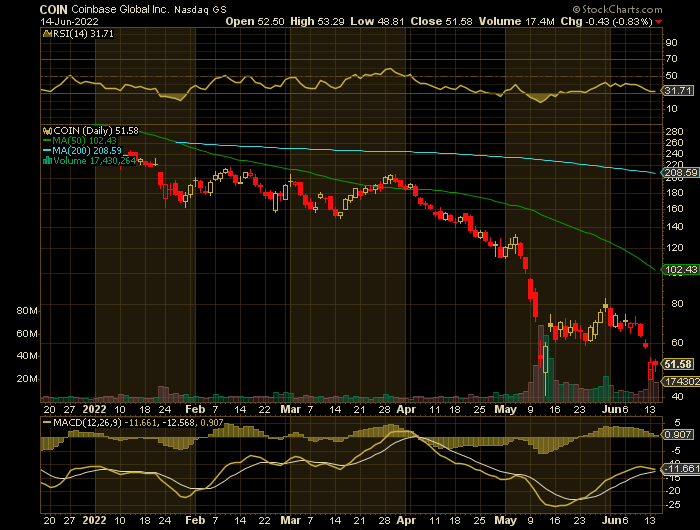Viewport: 700px width, 530px height.
Task: Click the Volume bars legend icon
Action: point(45,158)
